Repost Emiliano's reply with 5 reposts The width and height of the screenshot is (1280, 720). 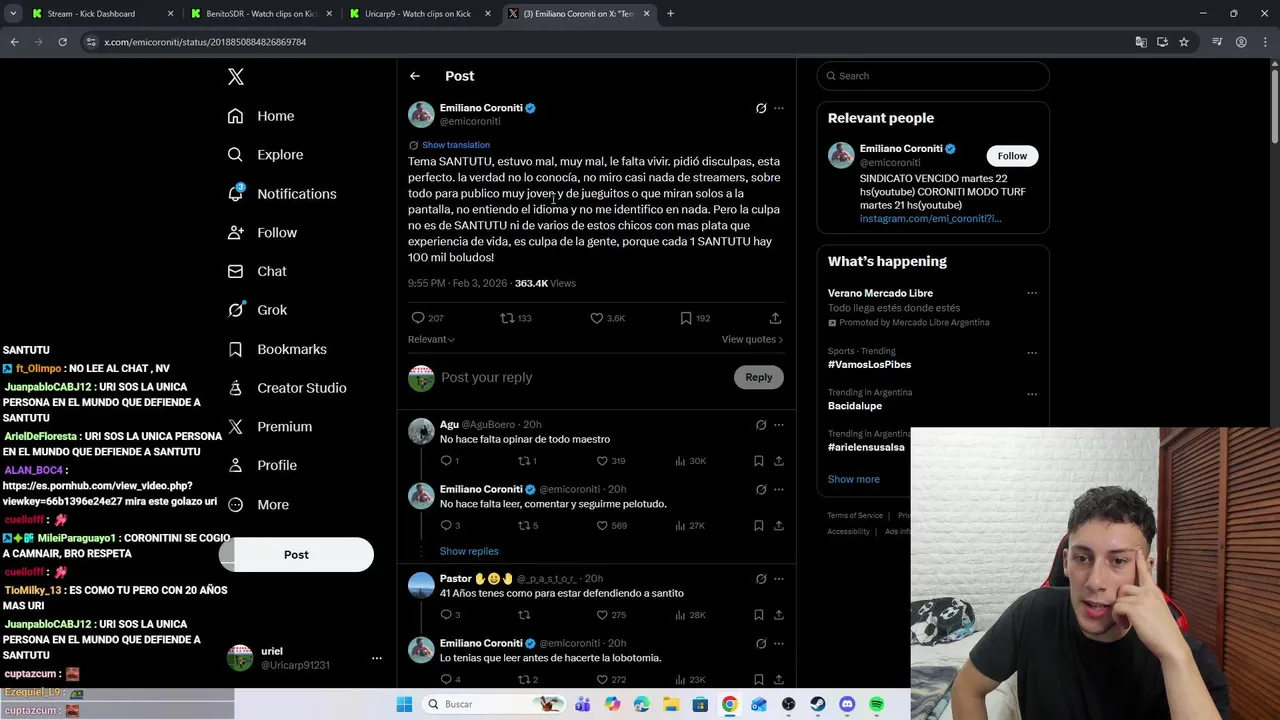523,525
